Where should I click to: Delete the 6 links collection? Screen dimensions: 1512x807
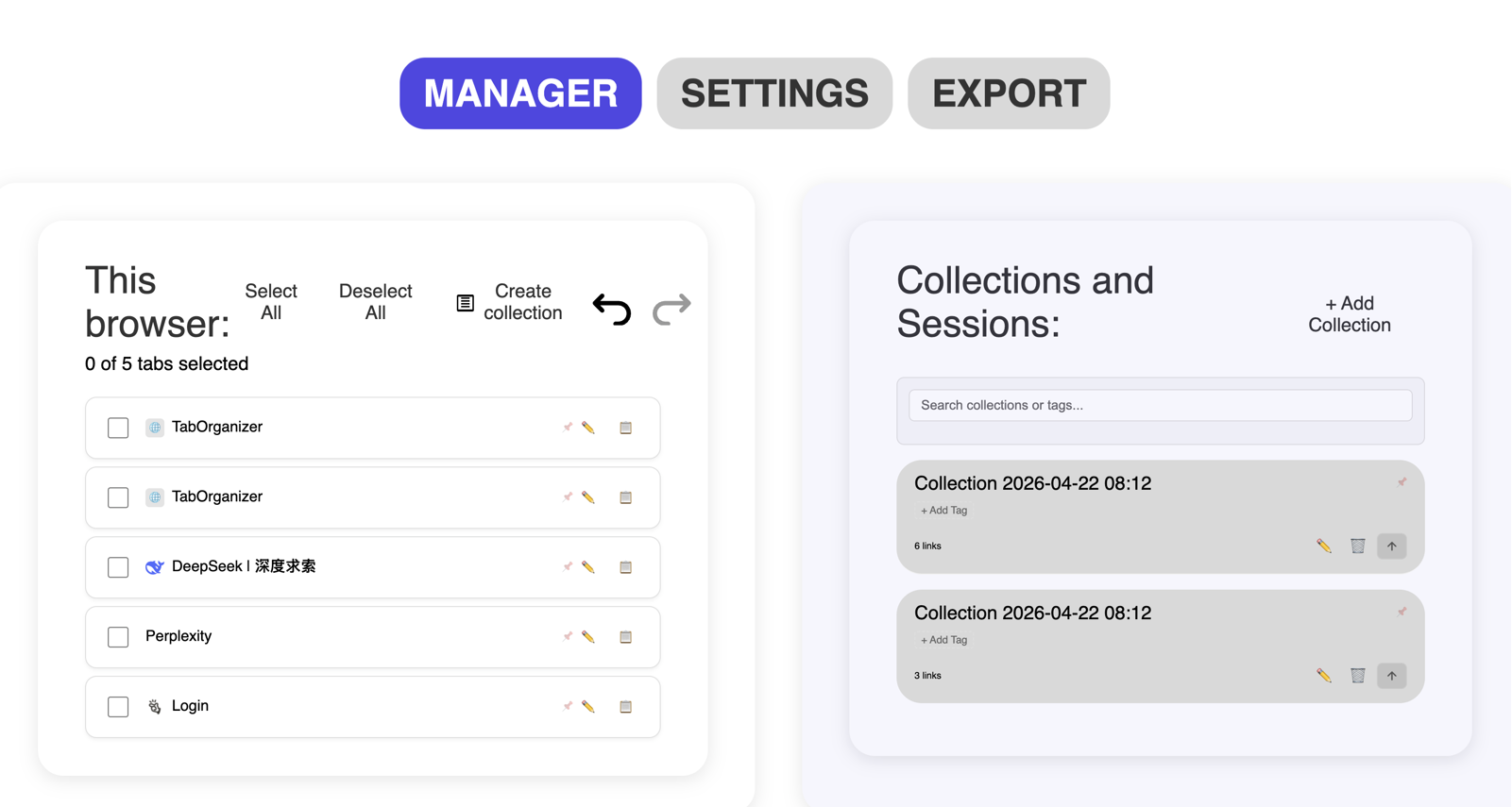pos(1358,546)
